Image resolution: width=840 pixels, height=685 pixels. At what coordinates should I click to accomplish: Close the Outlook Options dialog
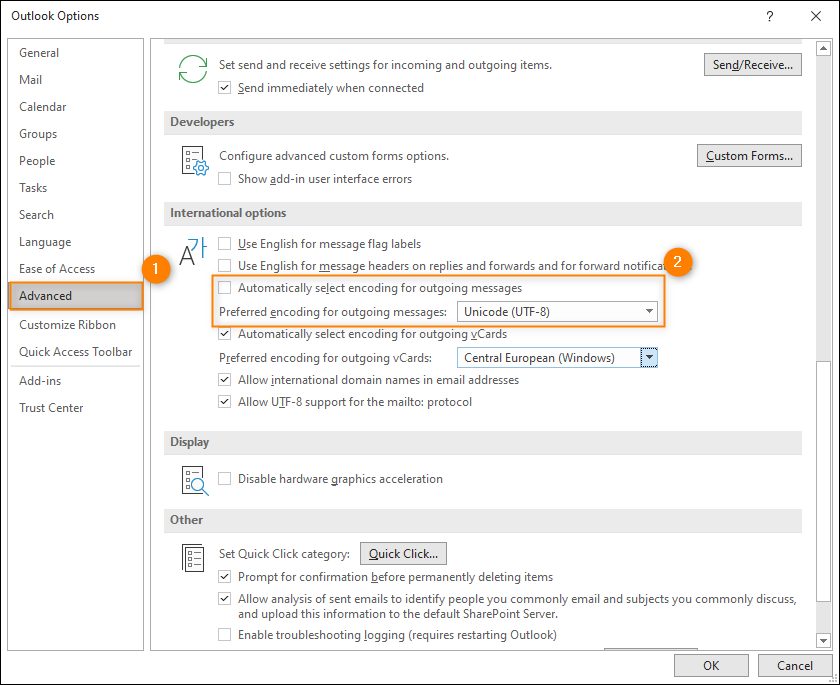(816, 16)
